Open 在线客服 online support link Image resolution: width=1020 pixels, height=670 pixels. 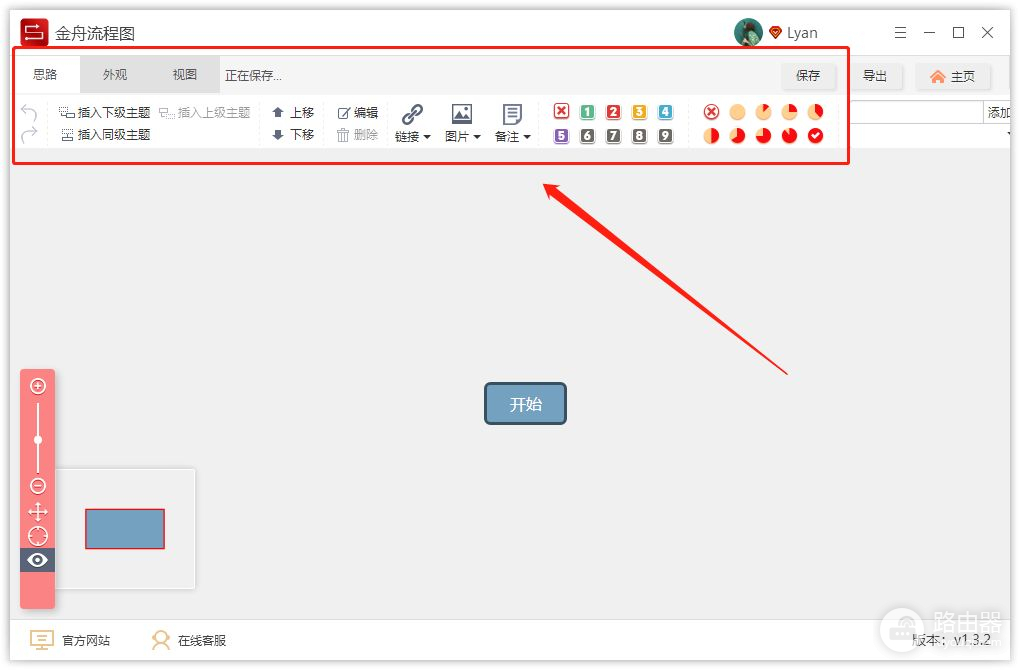pos(189,640)
